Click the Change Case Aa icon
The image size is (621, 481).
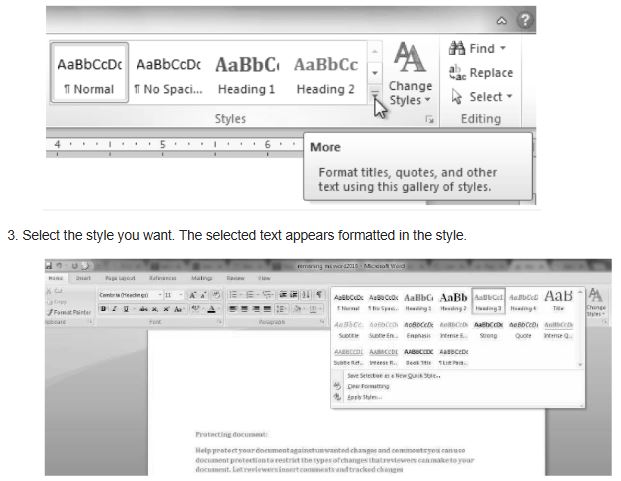(178, 309)
